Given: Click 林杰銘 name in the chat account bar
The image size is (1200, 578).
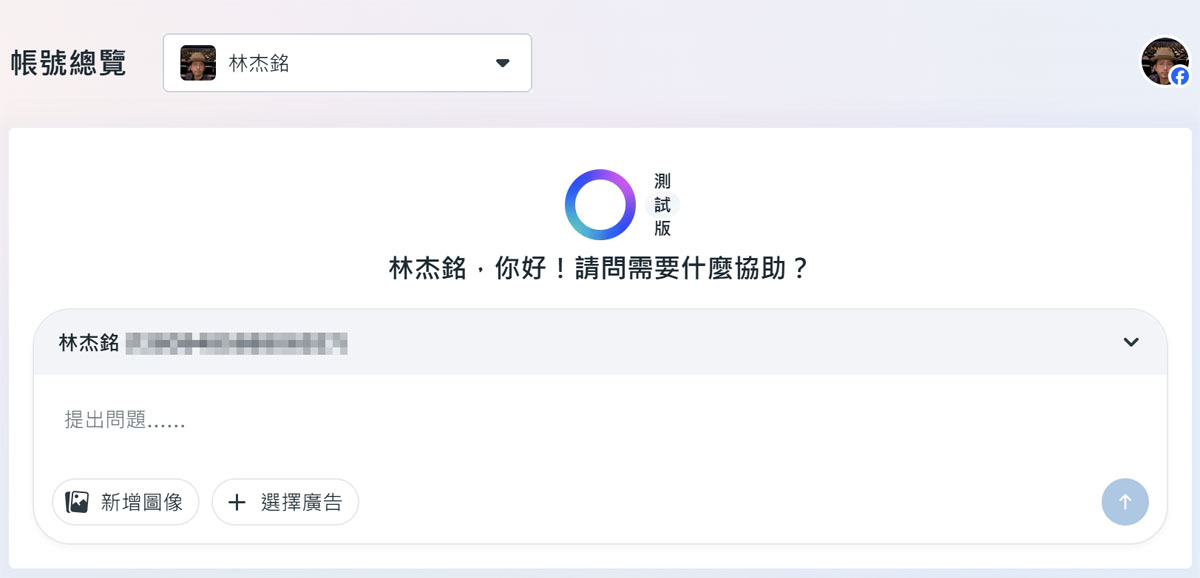Looking at the screenshot, I should (x=89, y=343).
